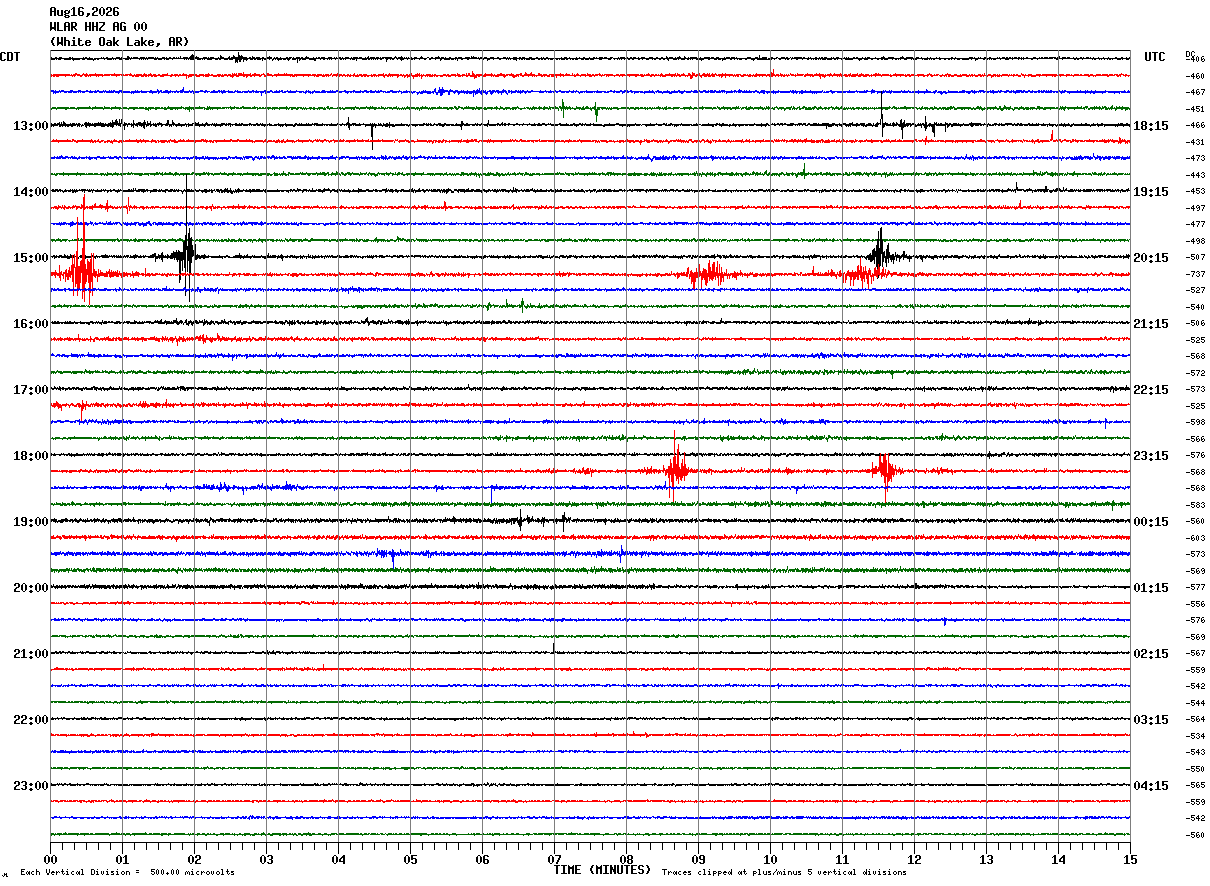Click the DC offset value '-534'
The image size is (1210, 886).
click(1195, 736)
